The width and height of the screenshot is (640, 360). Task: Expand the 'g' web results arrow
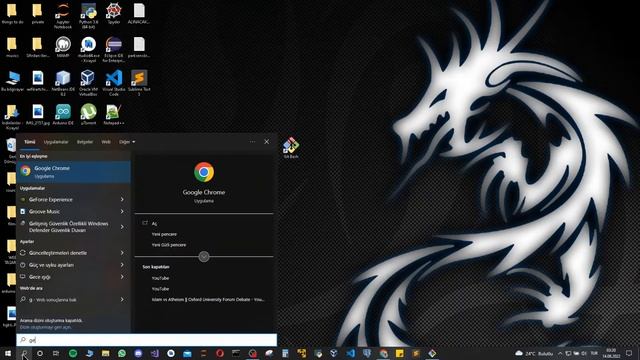click(122, 300)
